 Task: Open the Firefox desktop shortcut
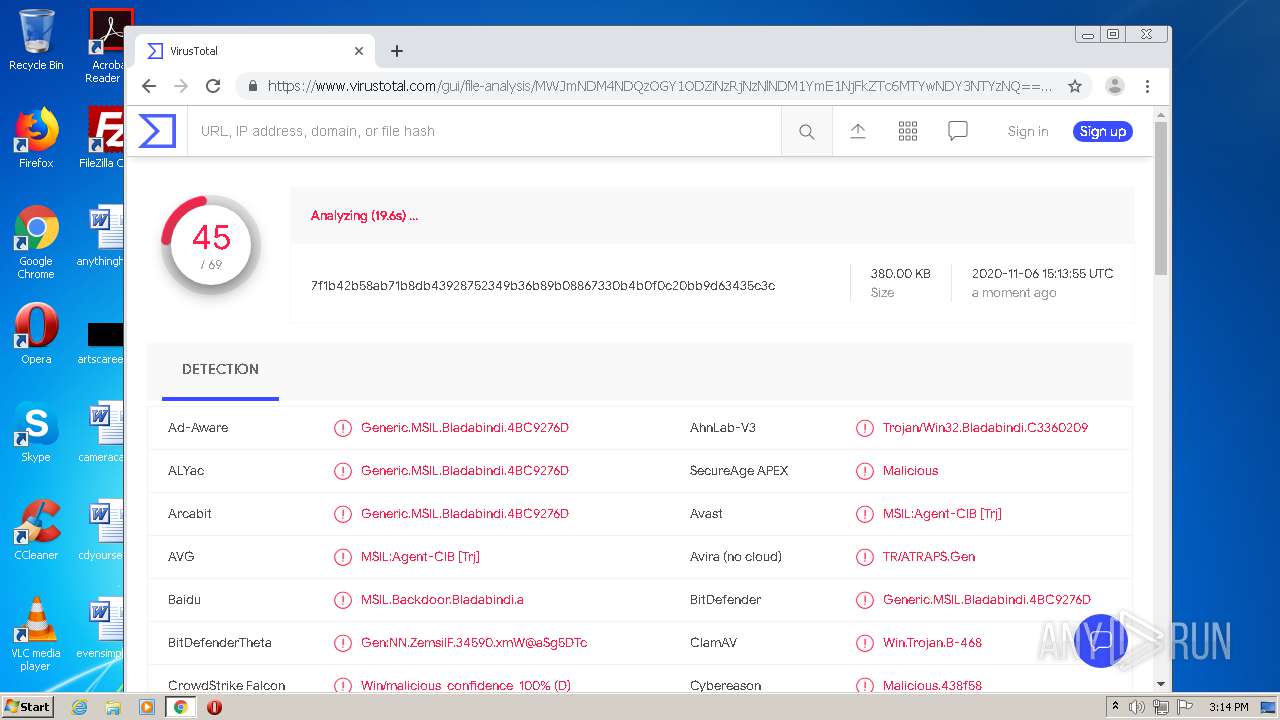click(36, 138)
